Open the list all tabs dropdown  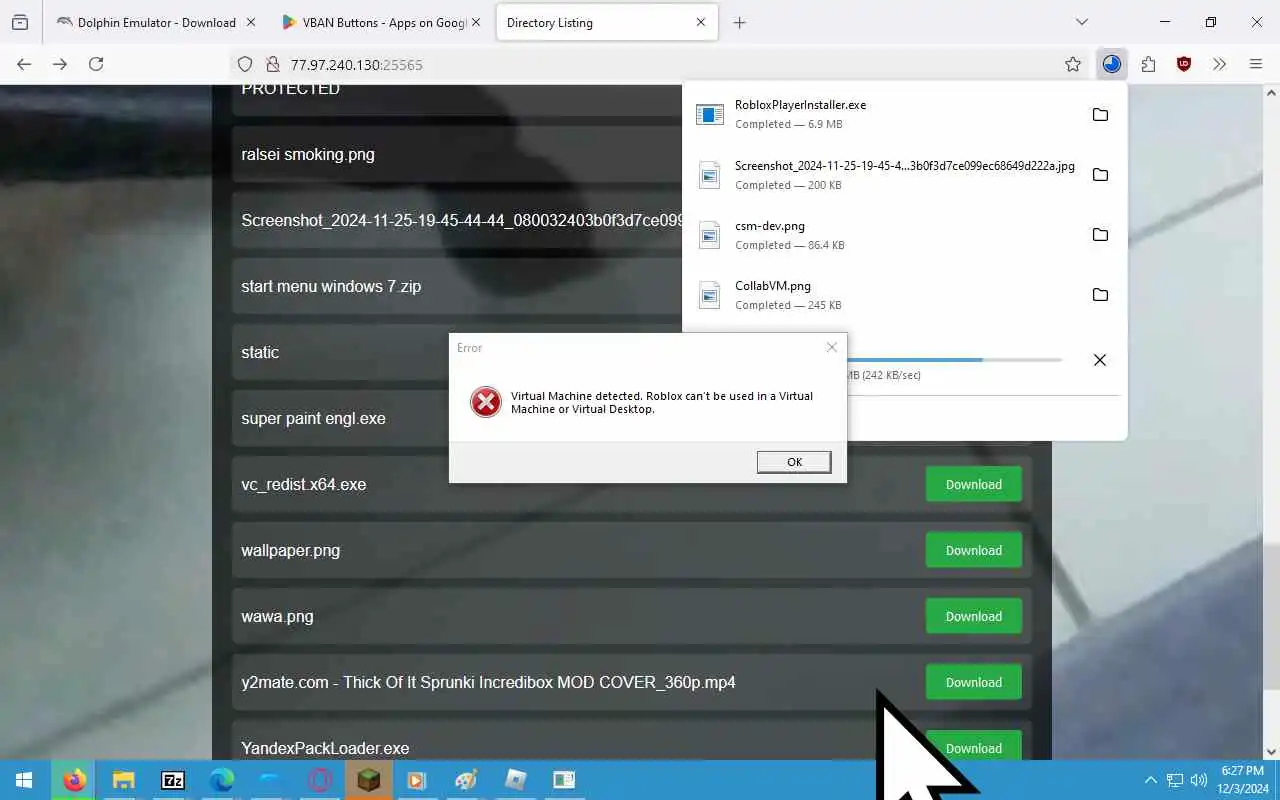(1081, 22)
